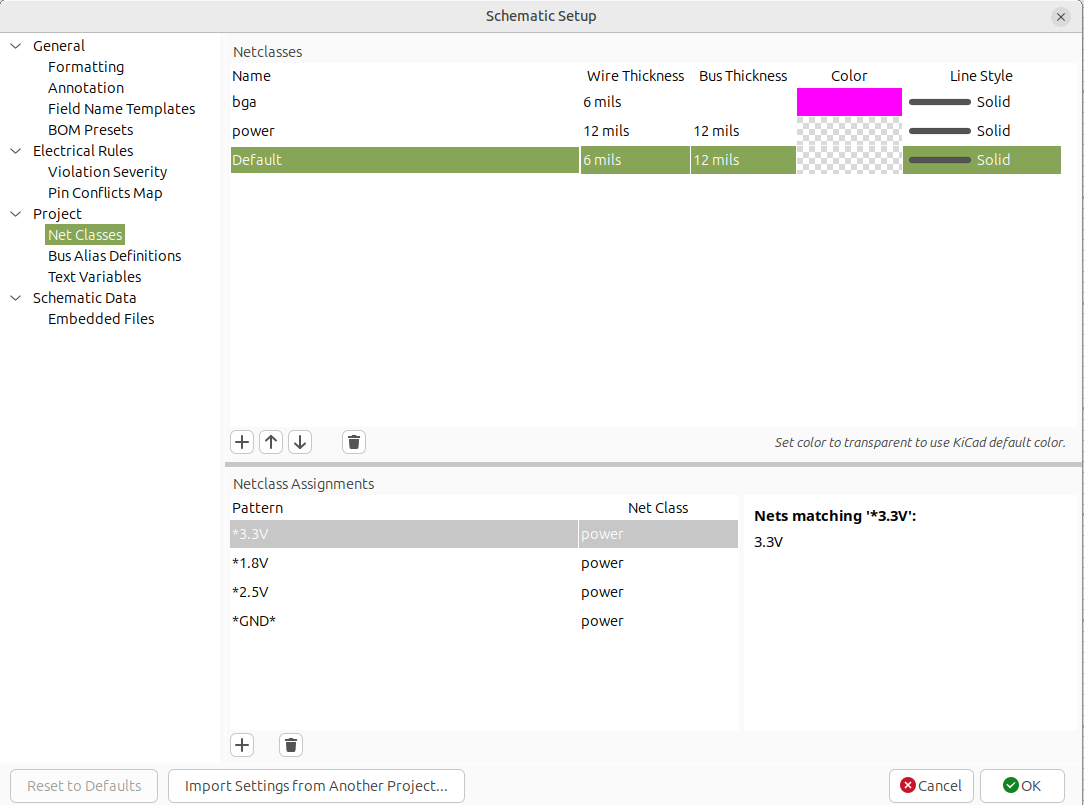
Task: Delete selected netclass with trash icon
Action: point(354,442)
